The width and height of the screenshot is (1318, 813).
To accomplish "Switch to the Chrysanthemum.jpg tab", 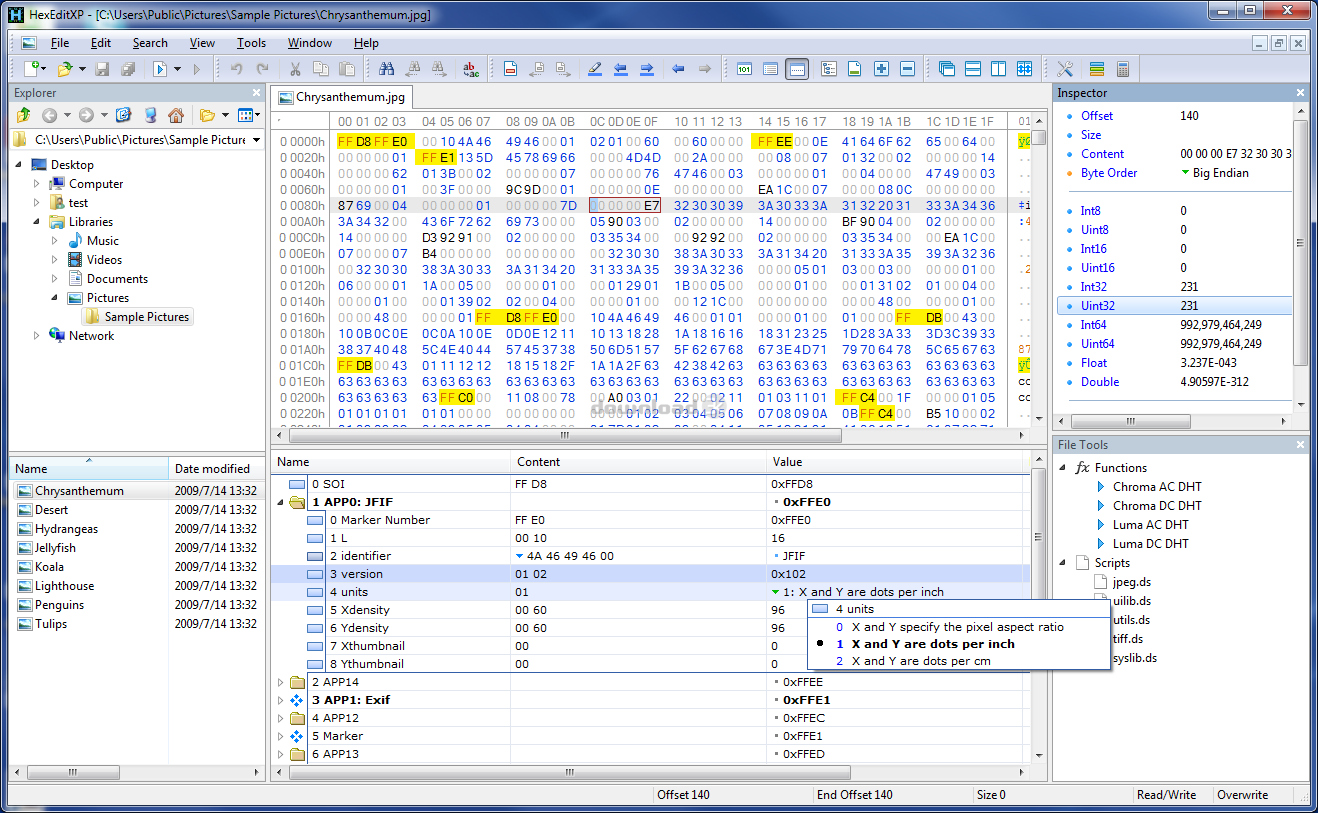I will click(343, 97).
